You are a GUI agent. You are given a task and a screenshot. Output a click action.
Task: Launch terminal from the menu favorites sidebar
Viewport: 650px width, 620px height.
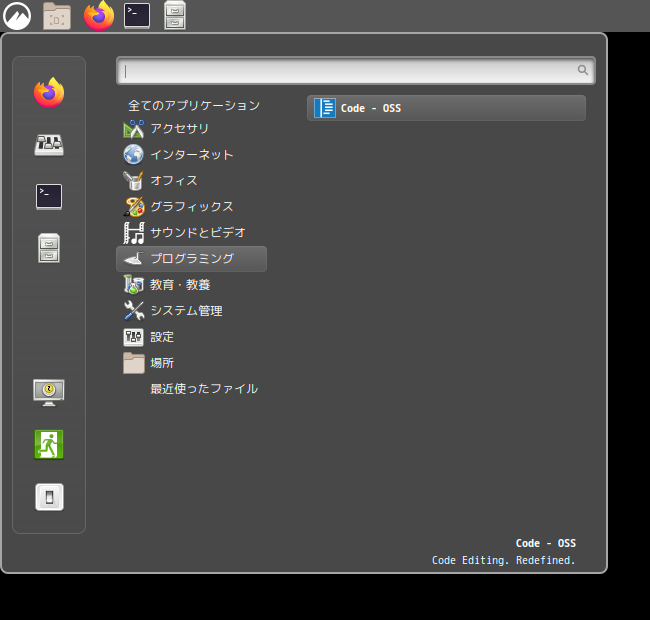tap(49, 196)
